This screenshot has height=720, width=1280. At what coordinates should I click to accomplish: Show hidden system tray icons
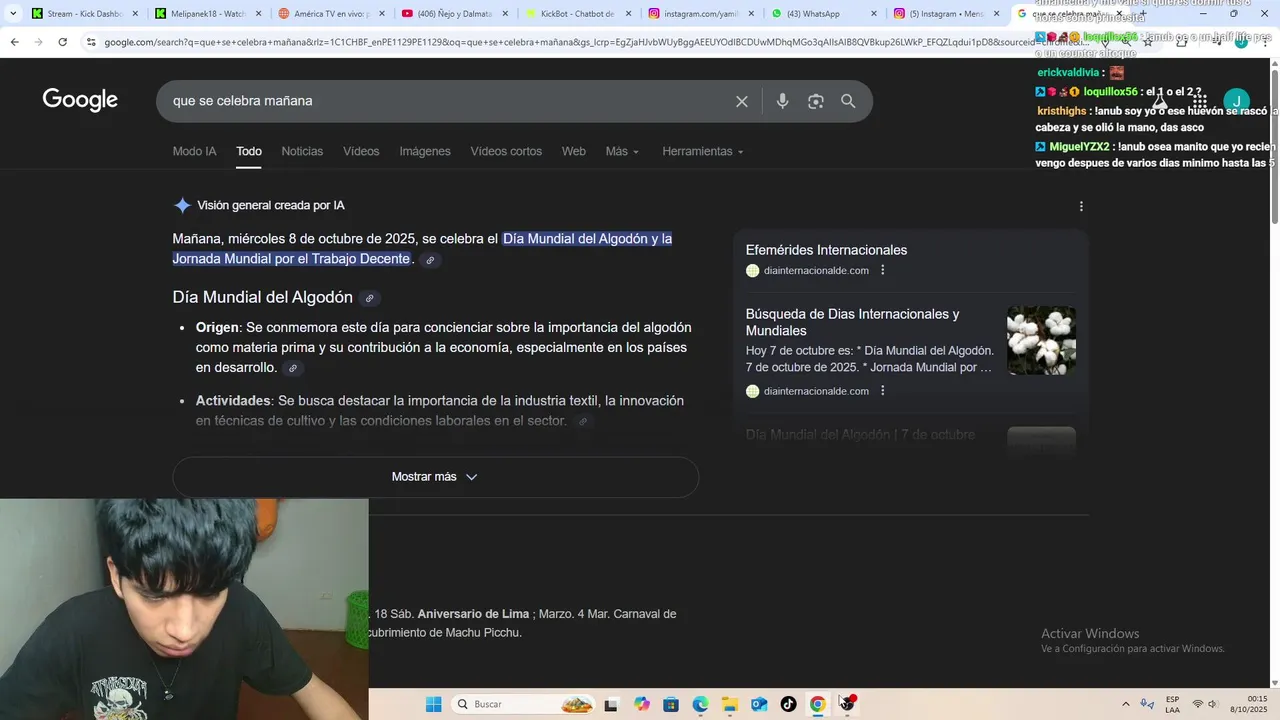point(1126,704)
